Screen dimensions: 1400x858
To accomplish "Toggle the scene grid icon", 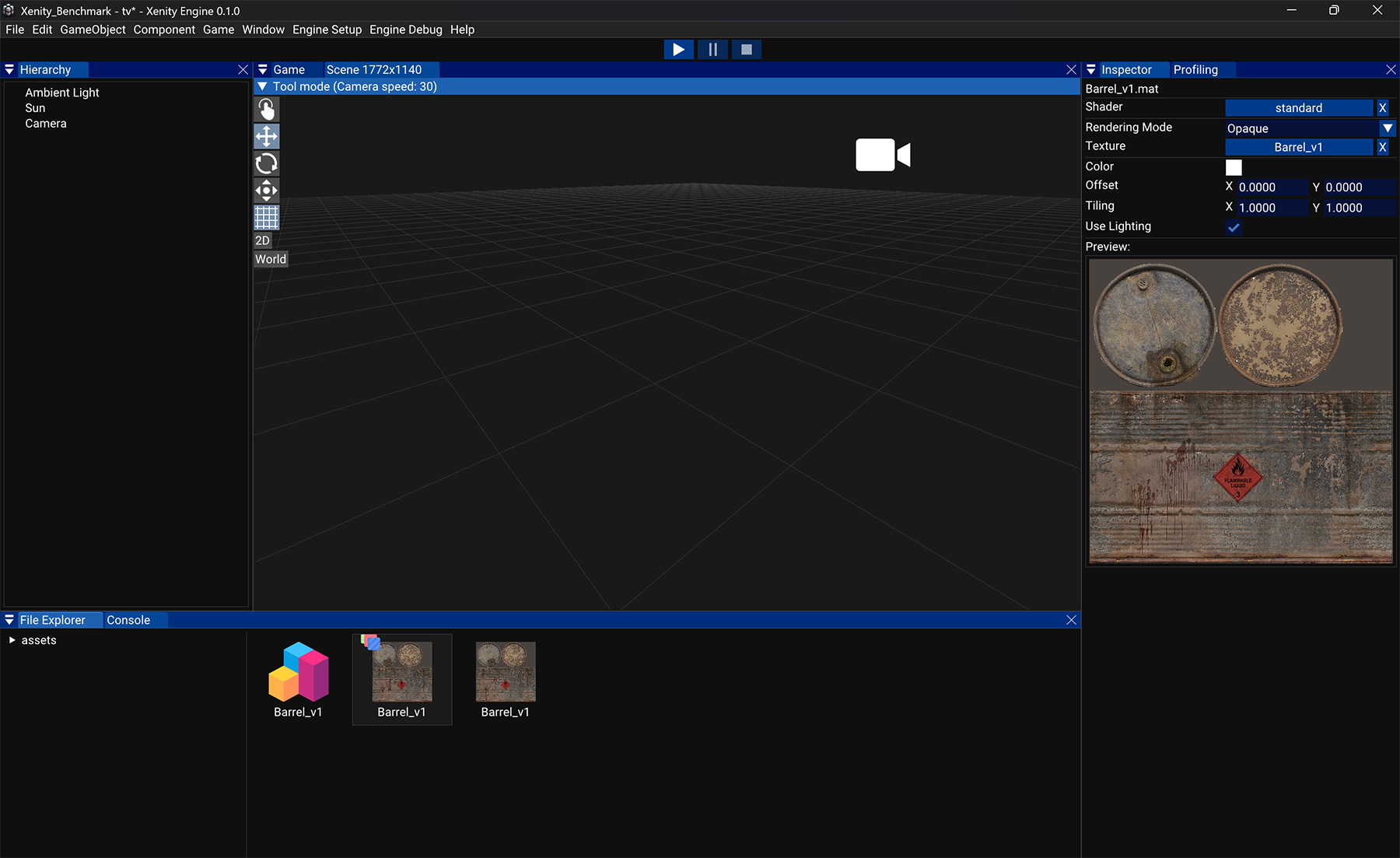I will (266, 217).
